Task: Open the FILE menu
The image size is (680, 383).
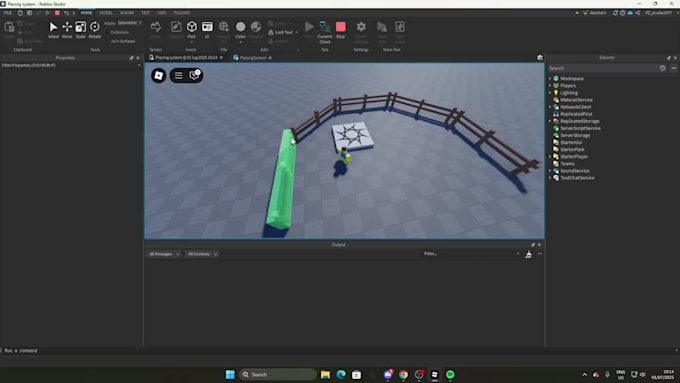Action: pos(8,13)
